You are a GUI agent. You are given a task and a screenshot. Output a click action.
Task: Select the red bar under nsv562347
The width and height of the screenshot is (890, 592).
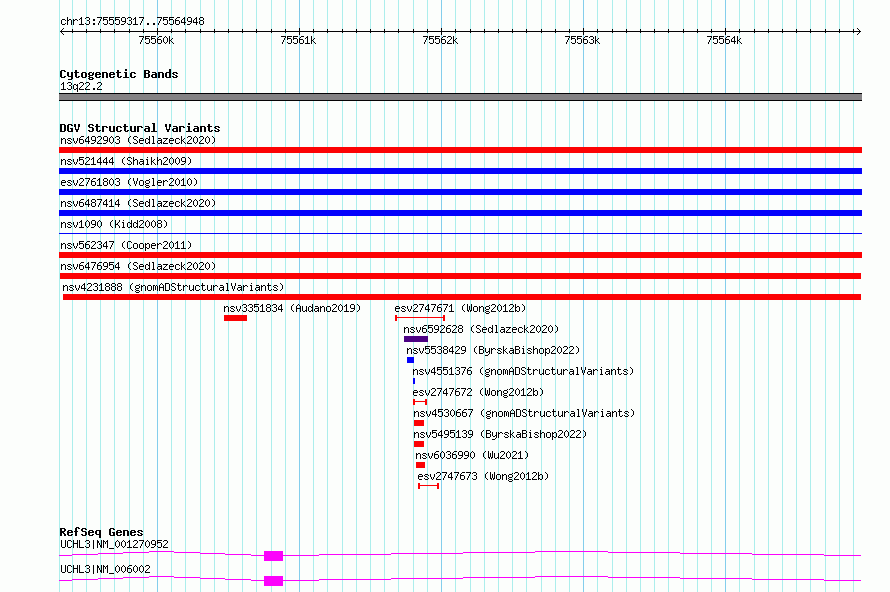click(460, 255)
